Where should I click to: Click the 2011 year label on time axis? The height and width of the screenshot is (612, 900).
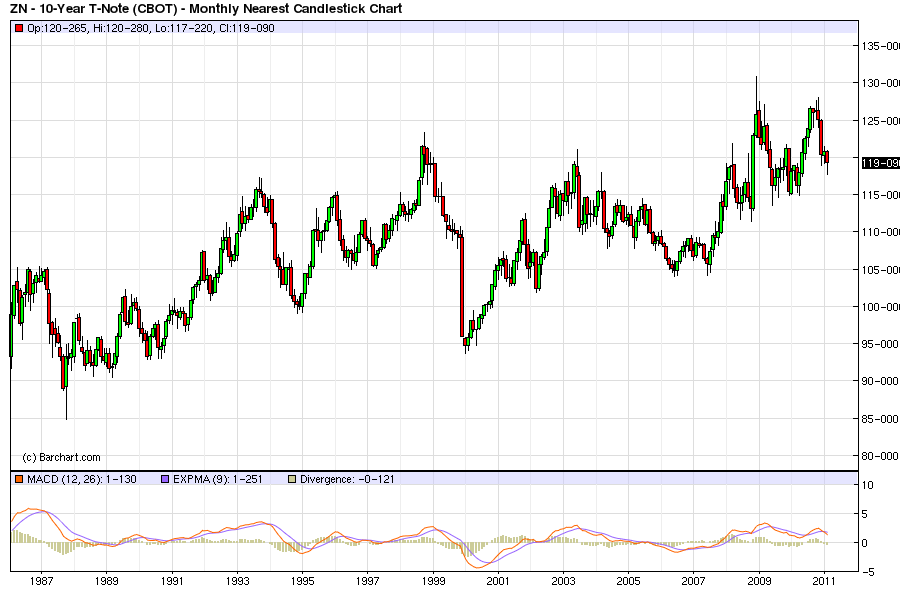(825, 581)
